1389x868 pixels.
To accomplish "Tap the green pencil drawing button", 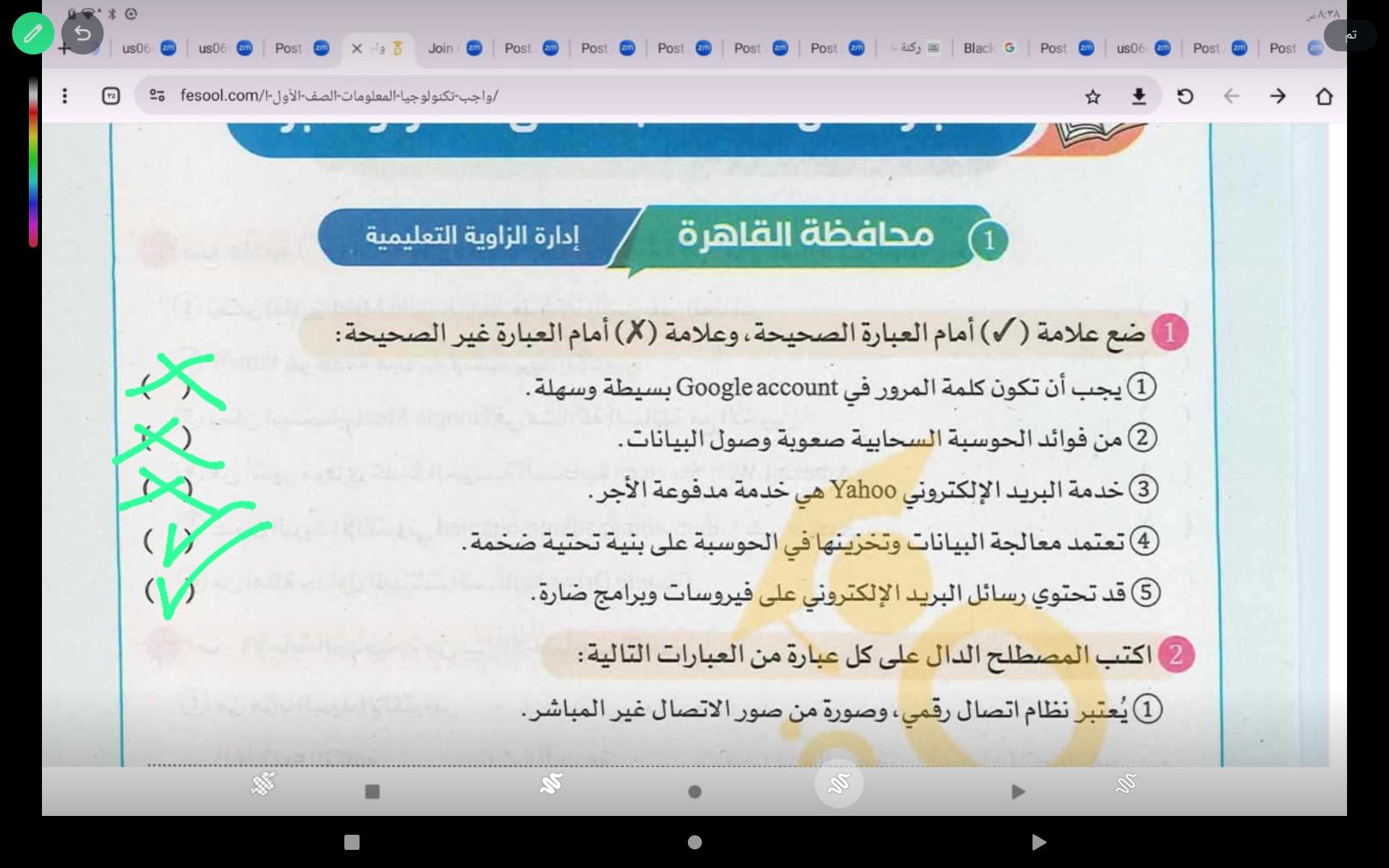I will [33, 33].
